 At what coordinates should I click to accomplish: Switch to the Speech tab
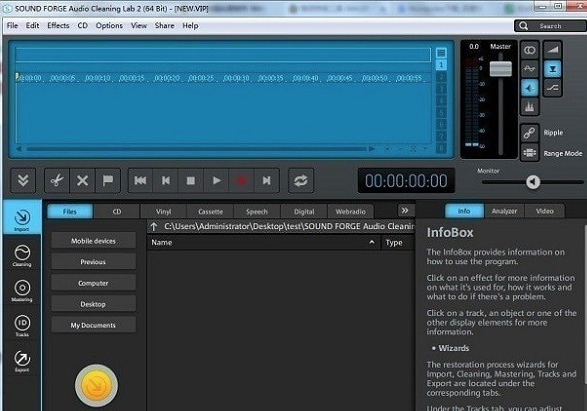pos(257,211)
